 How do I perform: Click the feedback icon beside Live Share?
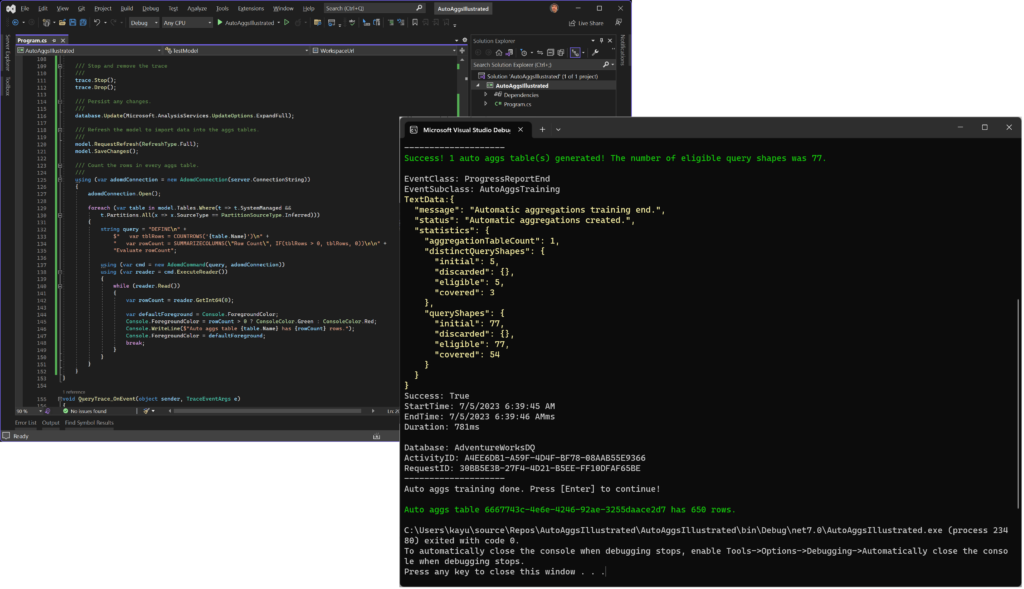(618, 23)
